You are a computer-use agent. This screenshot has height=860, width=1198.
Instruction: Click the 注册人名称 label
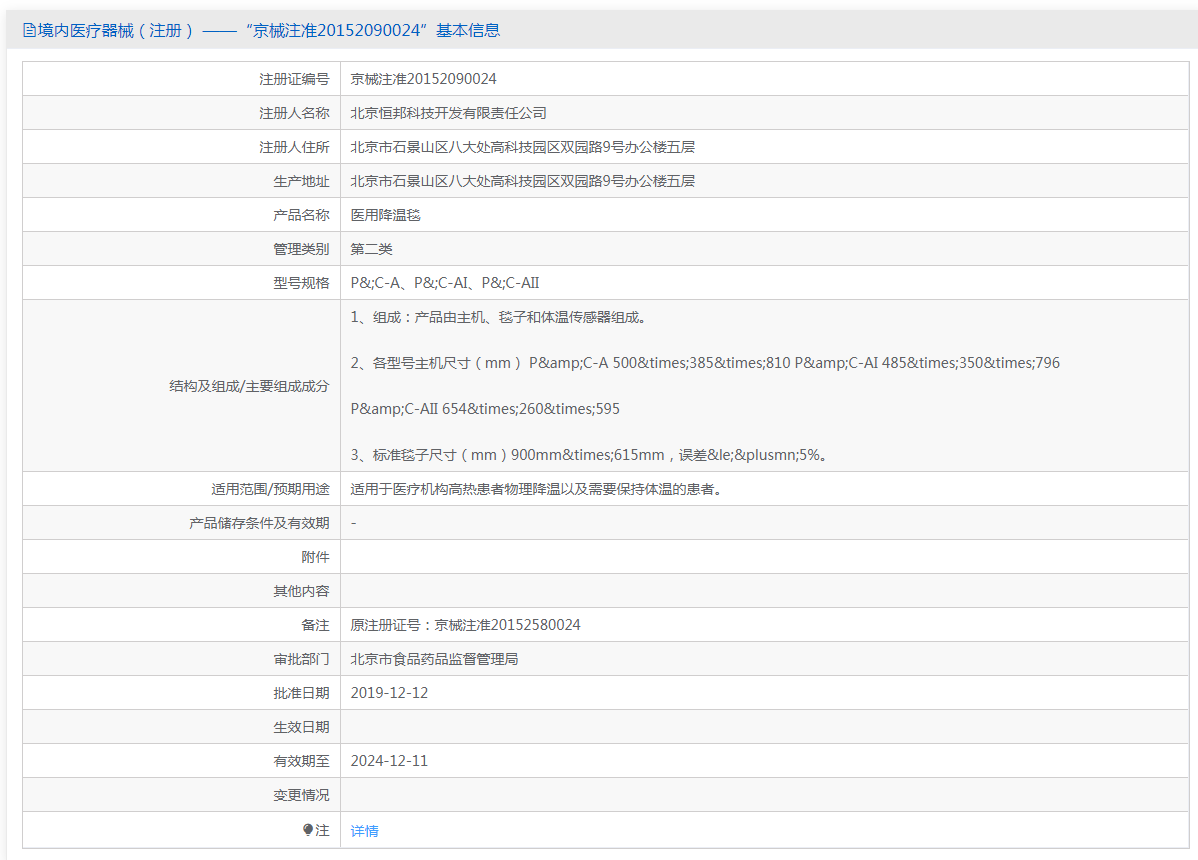click(294, 113)
